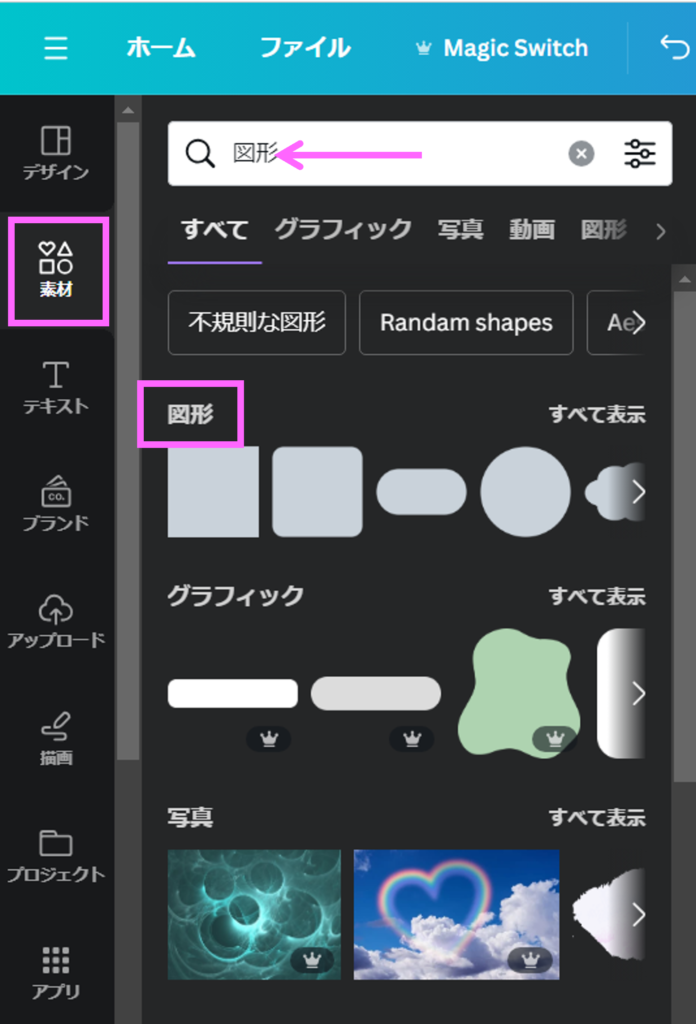Viewport: 696px width, 1024px height.
Task: Open the プロジェクト projects folder
Action: [56, 855]
